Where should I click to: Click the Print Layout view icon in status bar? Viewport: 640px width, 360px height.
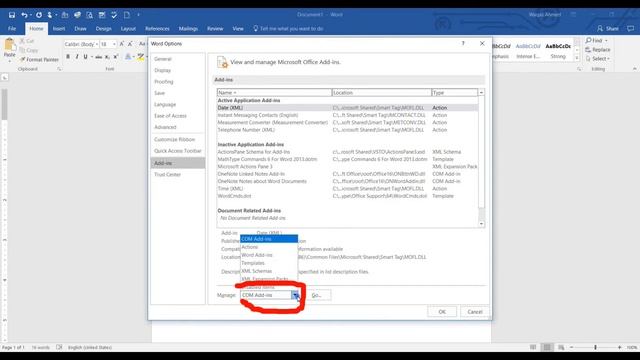point(547,347)
